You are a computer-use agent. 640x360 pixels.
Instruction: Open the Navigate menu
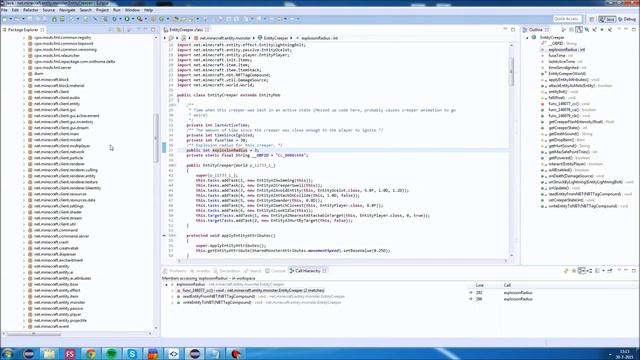point(67,10)
